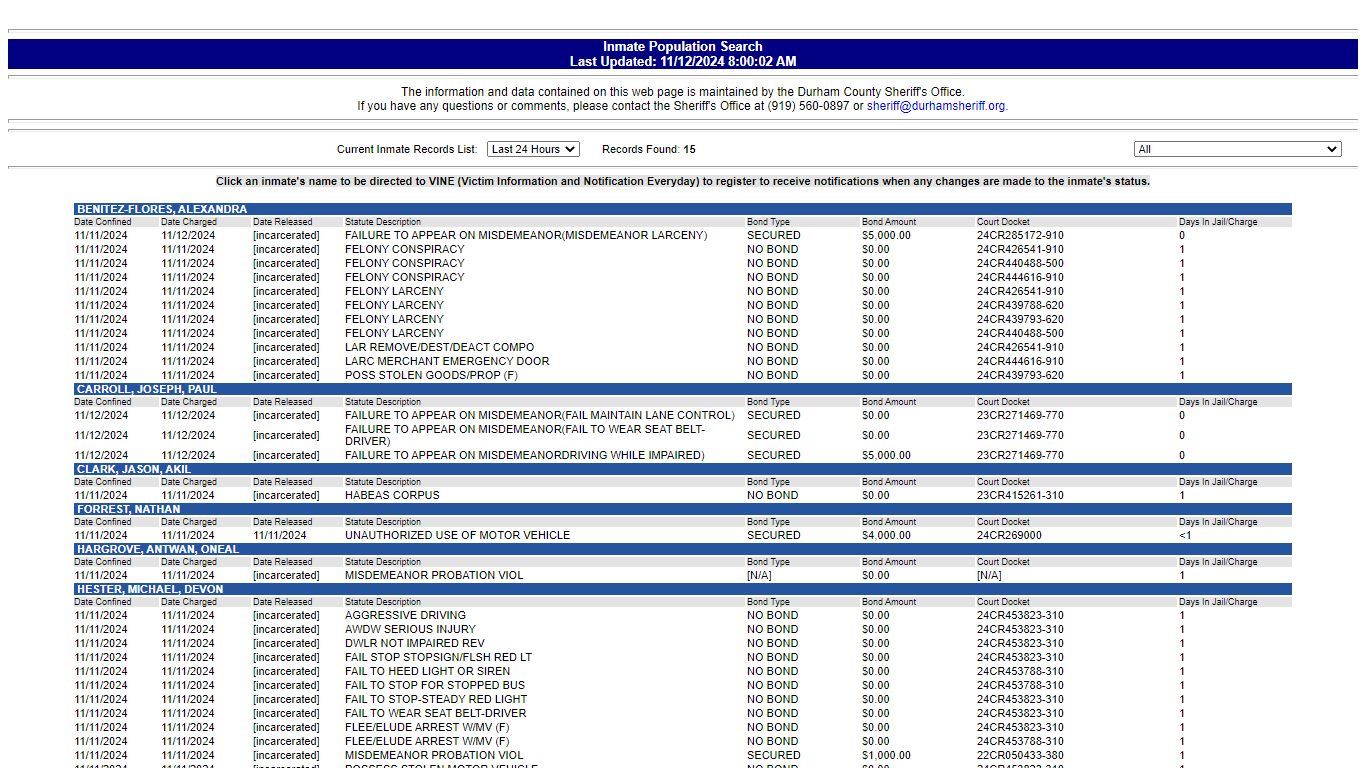Select the $1,000.00 bond amount

[x=887, y=756]
